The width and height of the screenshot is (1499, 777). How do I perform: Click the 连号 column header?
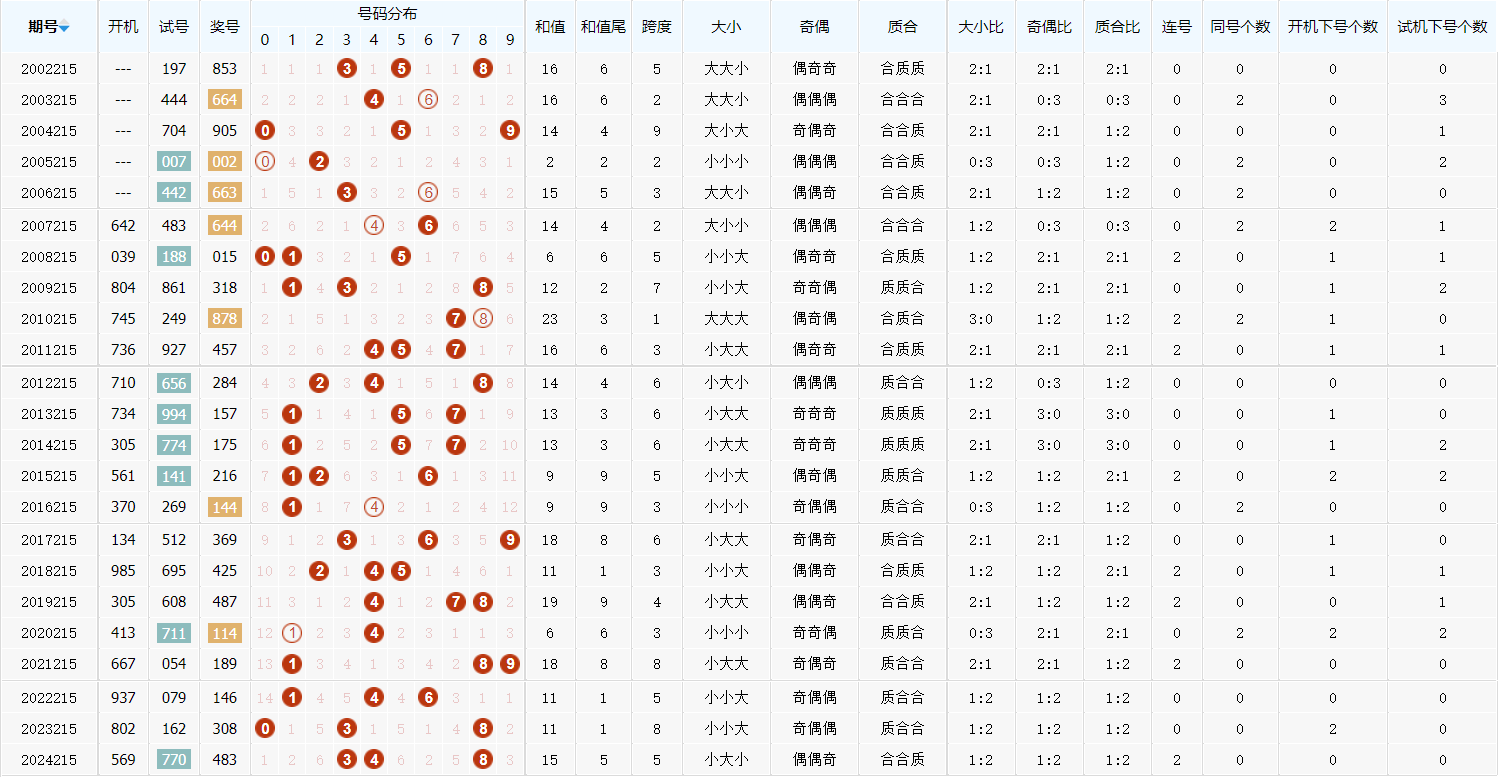click(1177, 27)
